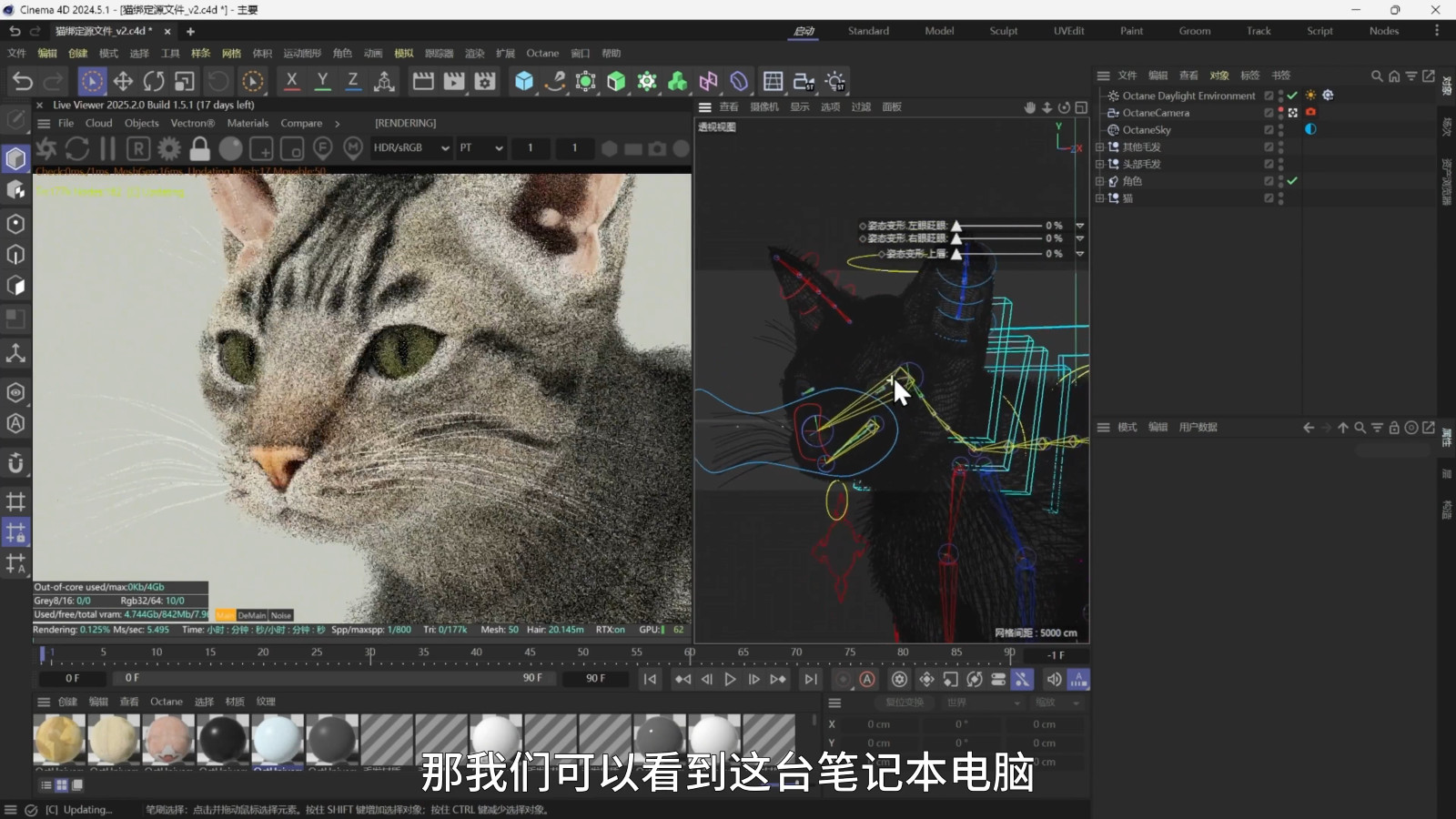Select the gold material sphere thumbnail
Screen dimensions: 1456x819
59,739
